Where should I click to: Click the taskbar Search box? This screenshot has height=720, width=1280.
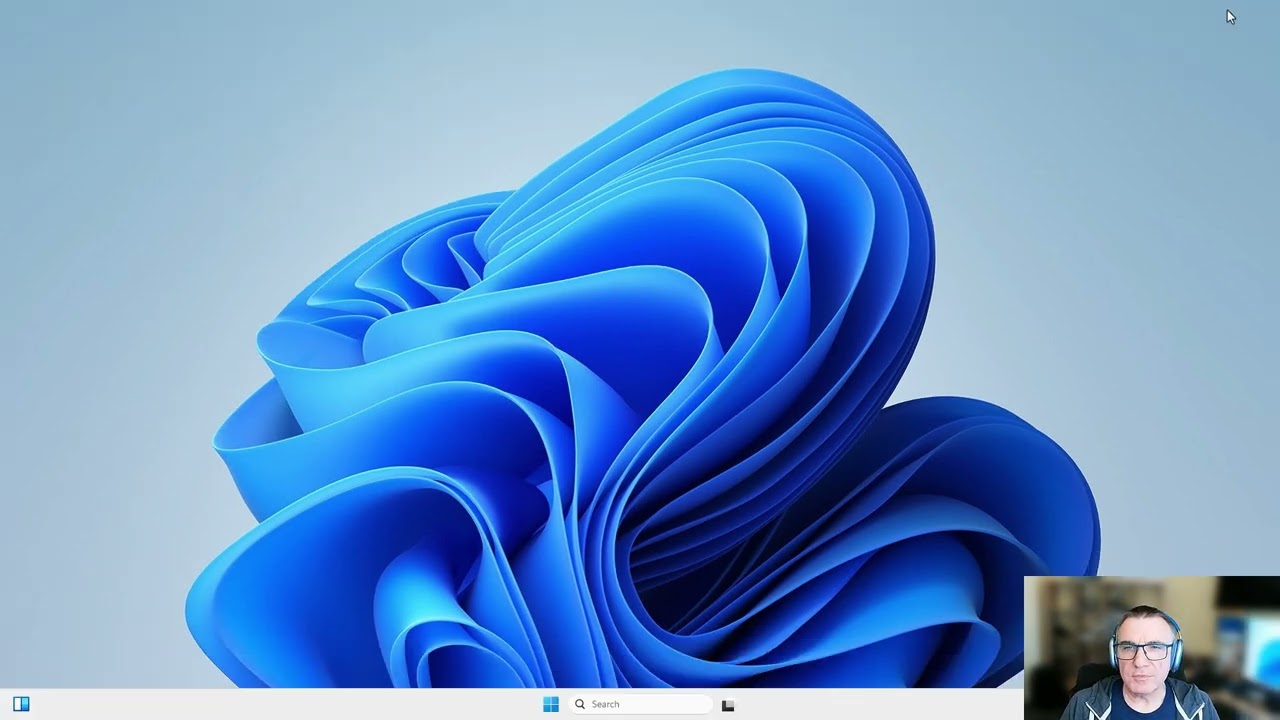pos(641,704)
